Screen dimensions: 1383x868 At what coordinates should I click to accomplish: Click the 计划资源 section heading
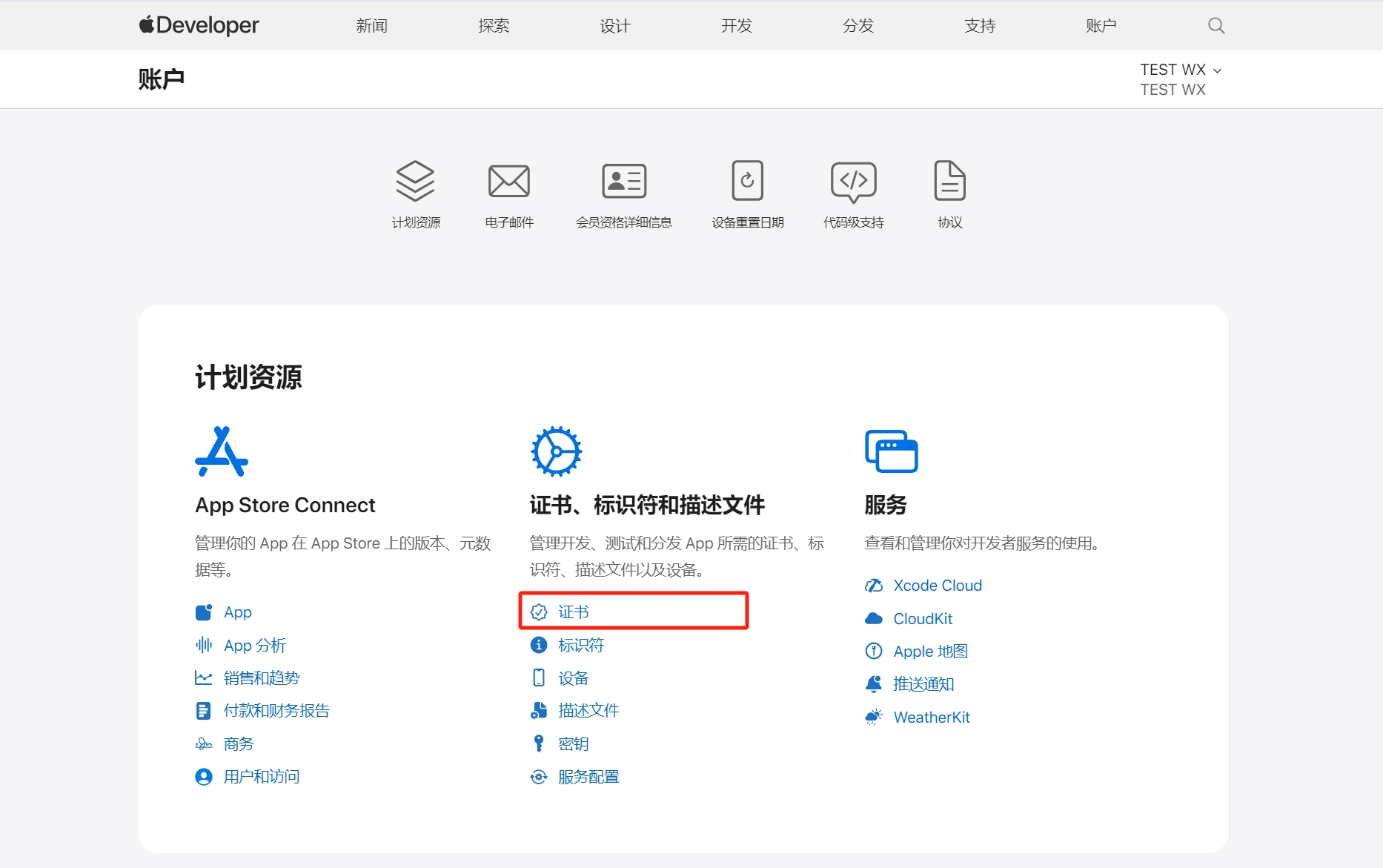point(248,377)
